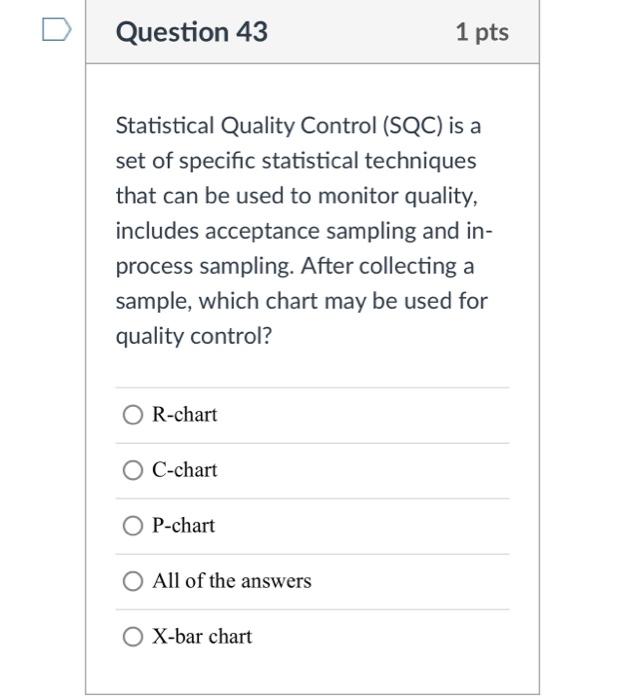Click the 'All of the answers' label text
Screen dimensions: 626x700
coord(232,581)
